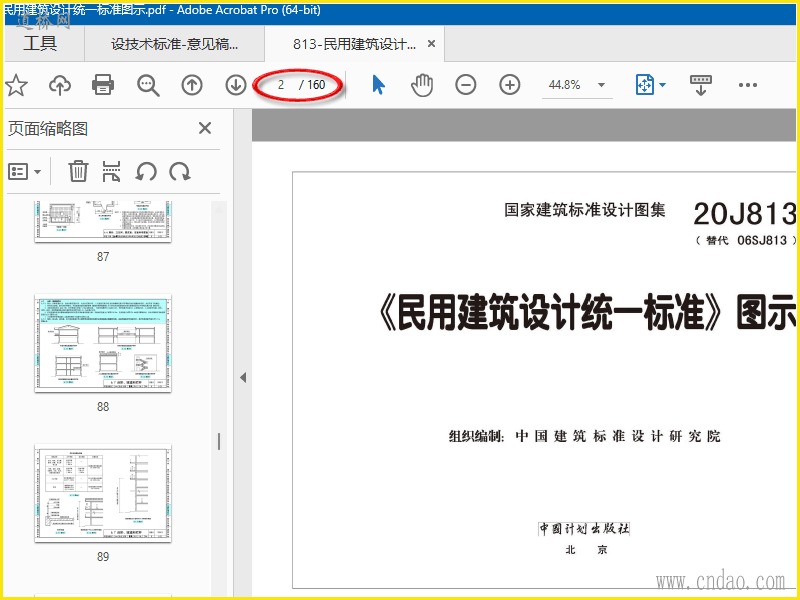Image resolution: width=800 pixels, height=600 pixels.
Task: Open the find text magnifier tool
Action: coord(148,85)
